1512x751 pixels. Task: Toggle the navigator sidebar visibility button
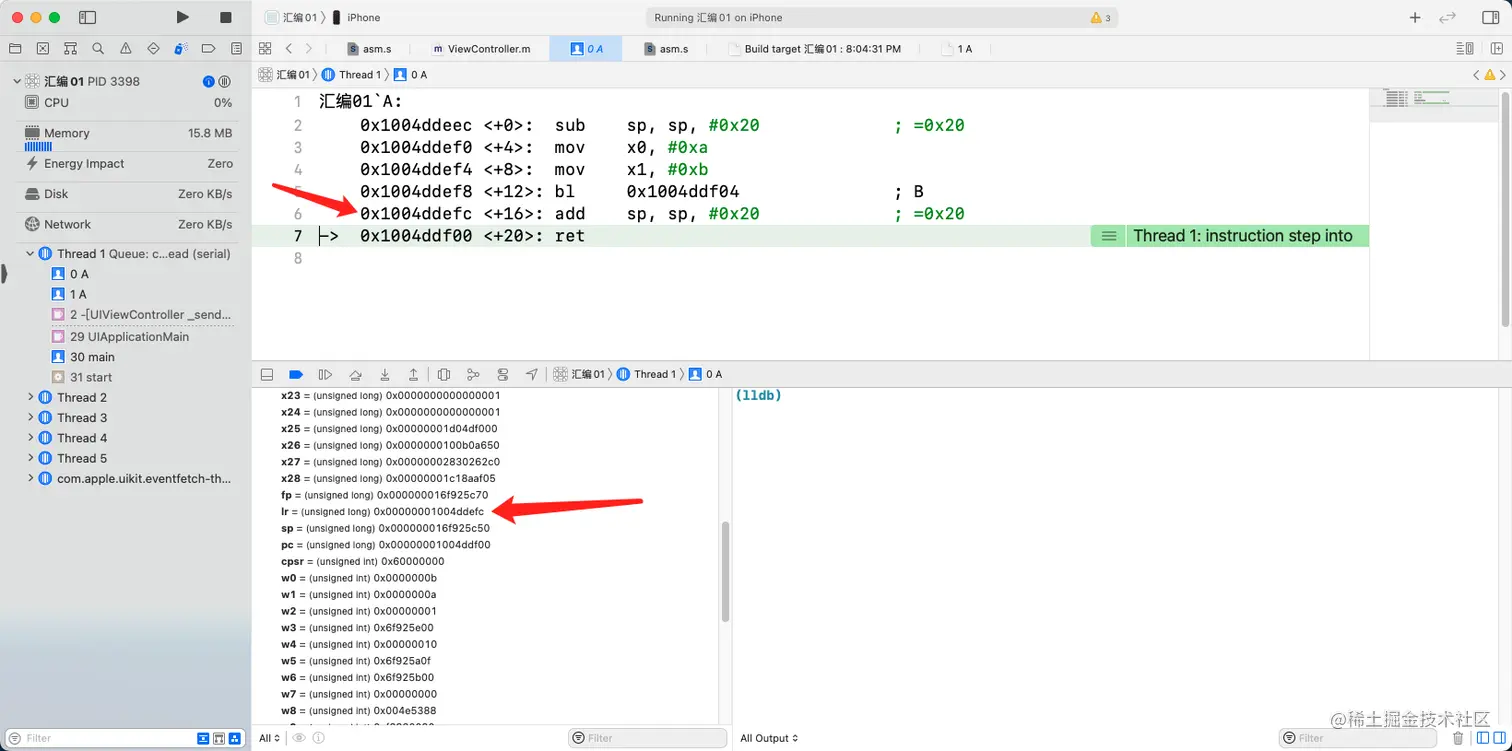[x=87, y=17]
